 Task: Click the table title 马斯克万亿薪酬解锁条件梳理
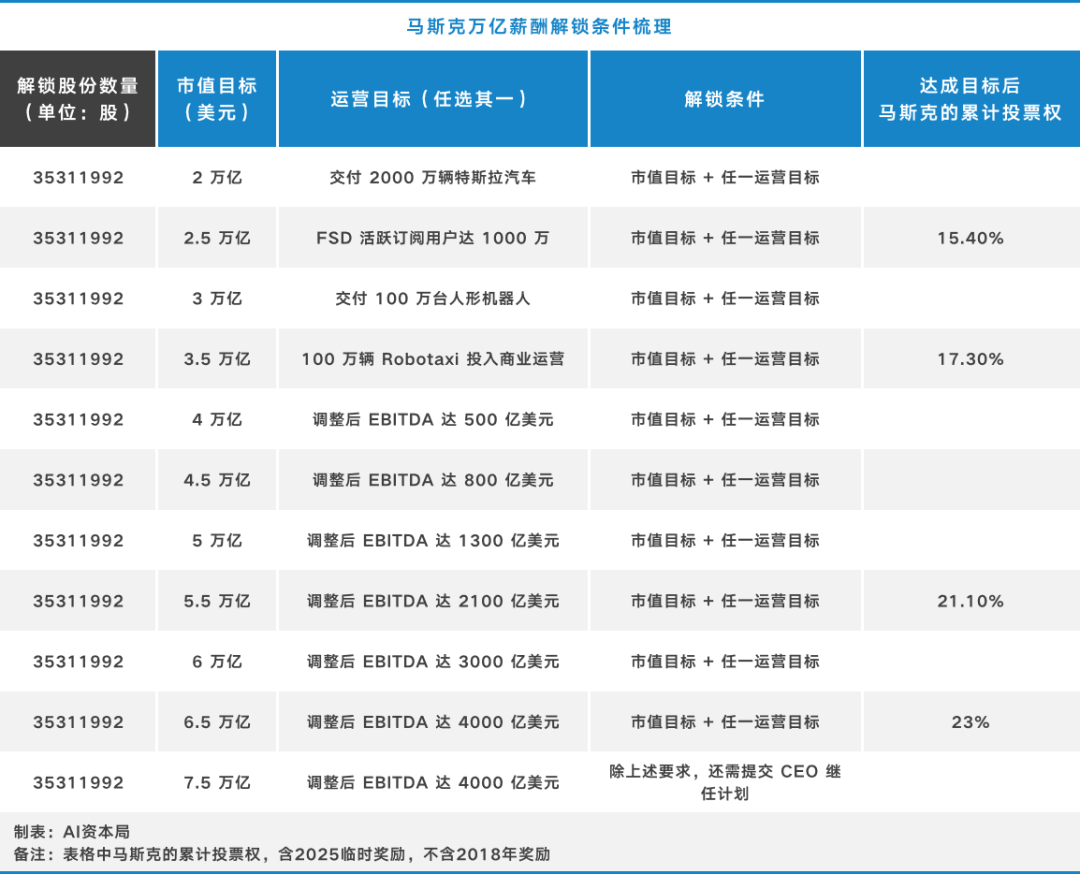click(540, 25)
